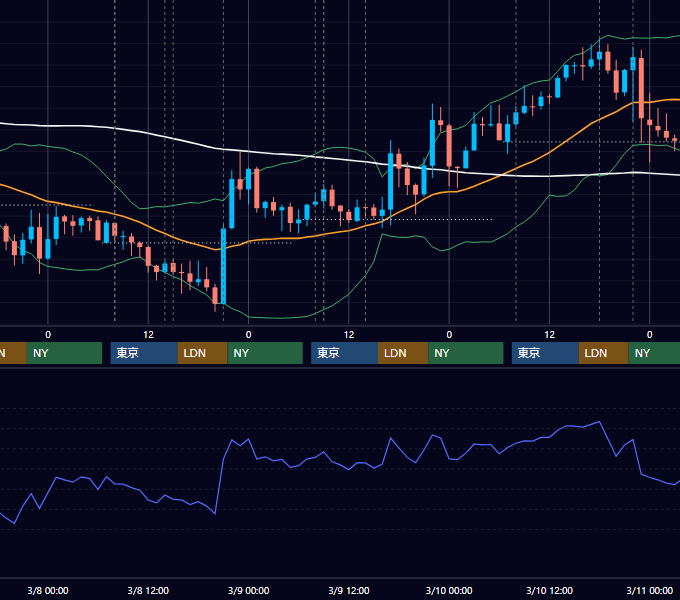Select the NY session block above 3/9 00:00
Viewport: 680px width, 600px height.
tap(265, 353)
